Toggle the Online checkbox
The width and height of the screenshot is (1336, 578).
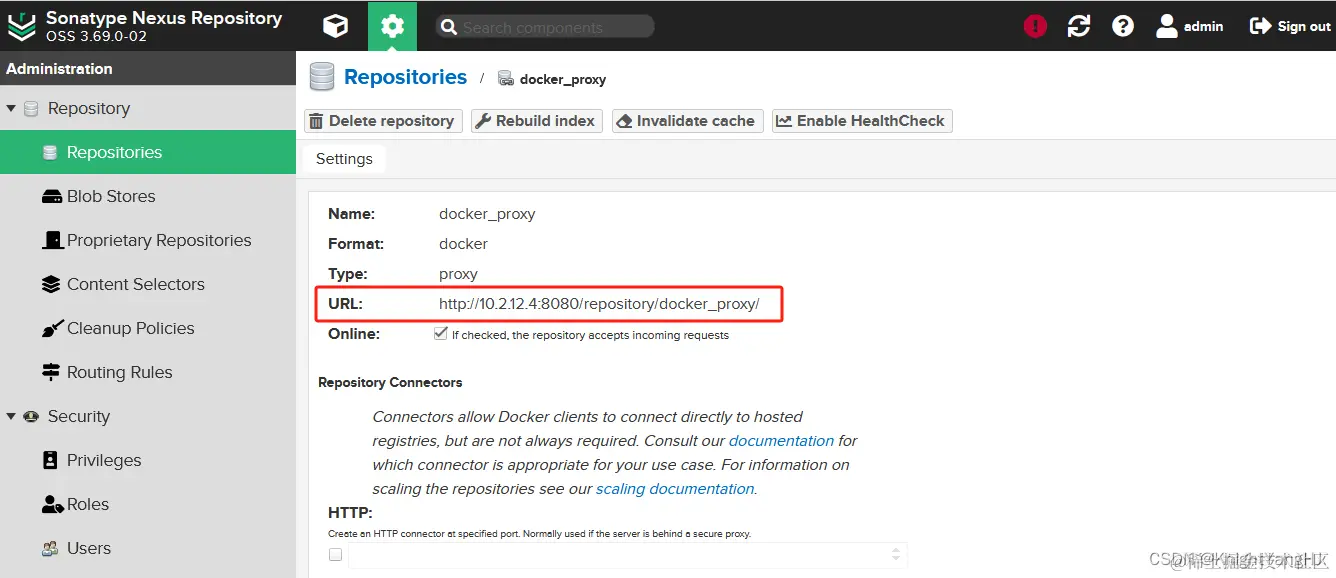pos(441,334)
